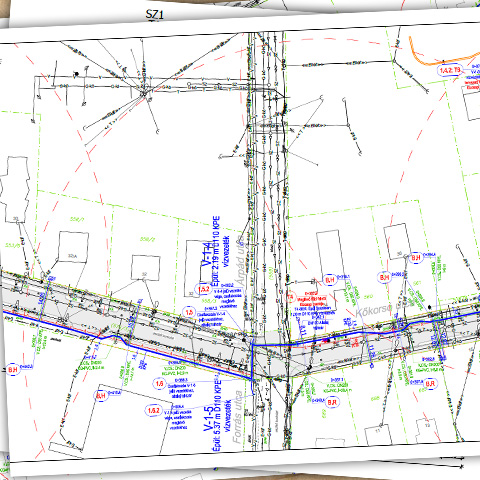This screenshot has height=480, width=480.
Task: Click the Forrás utca street name
Action: [237, 417]
